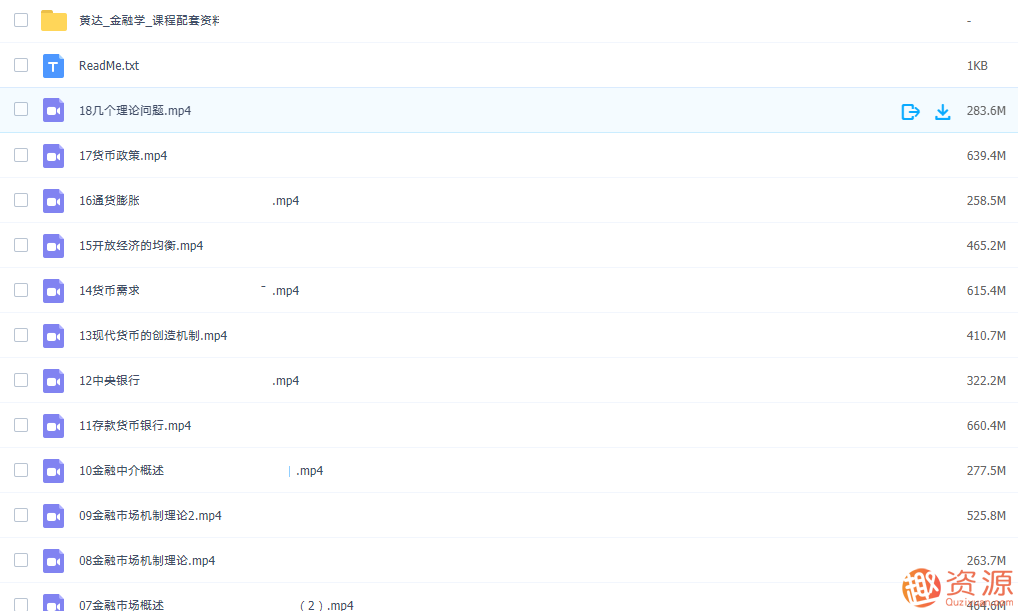Image resolution: width=1018 pixels, height=611 pixels.
Task: Click the size value 615.4M
Action: coord(986,291)
